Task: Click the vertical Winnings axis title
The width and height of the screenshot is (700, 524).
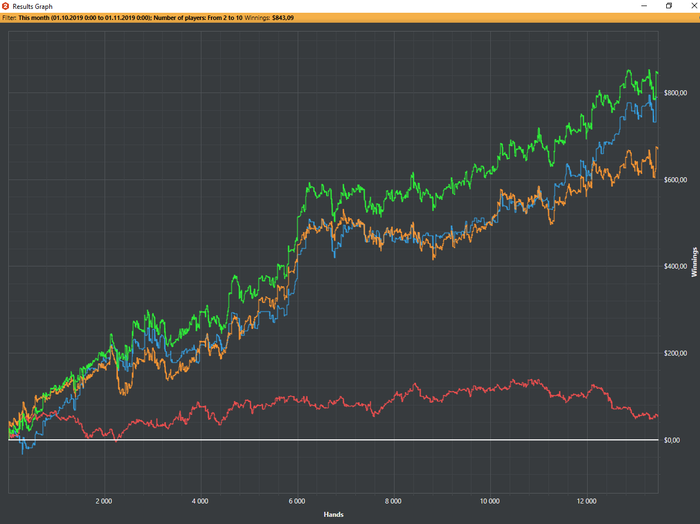Action: click(x=694, y=262)
